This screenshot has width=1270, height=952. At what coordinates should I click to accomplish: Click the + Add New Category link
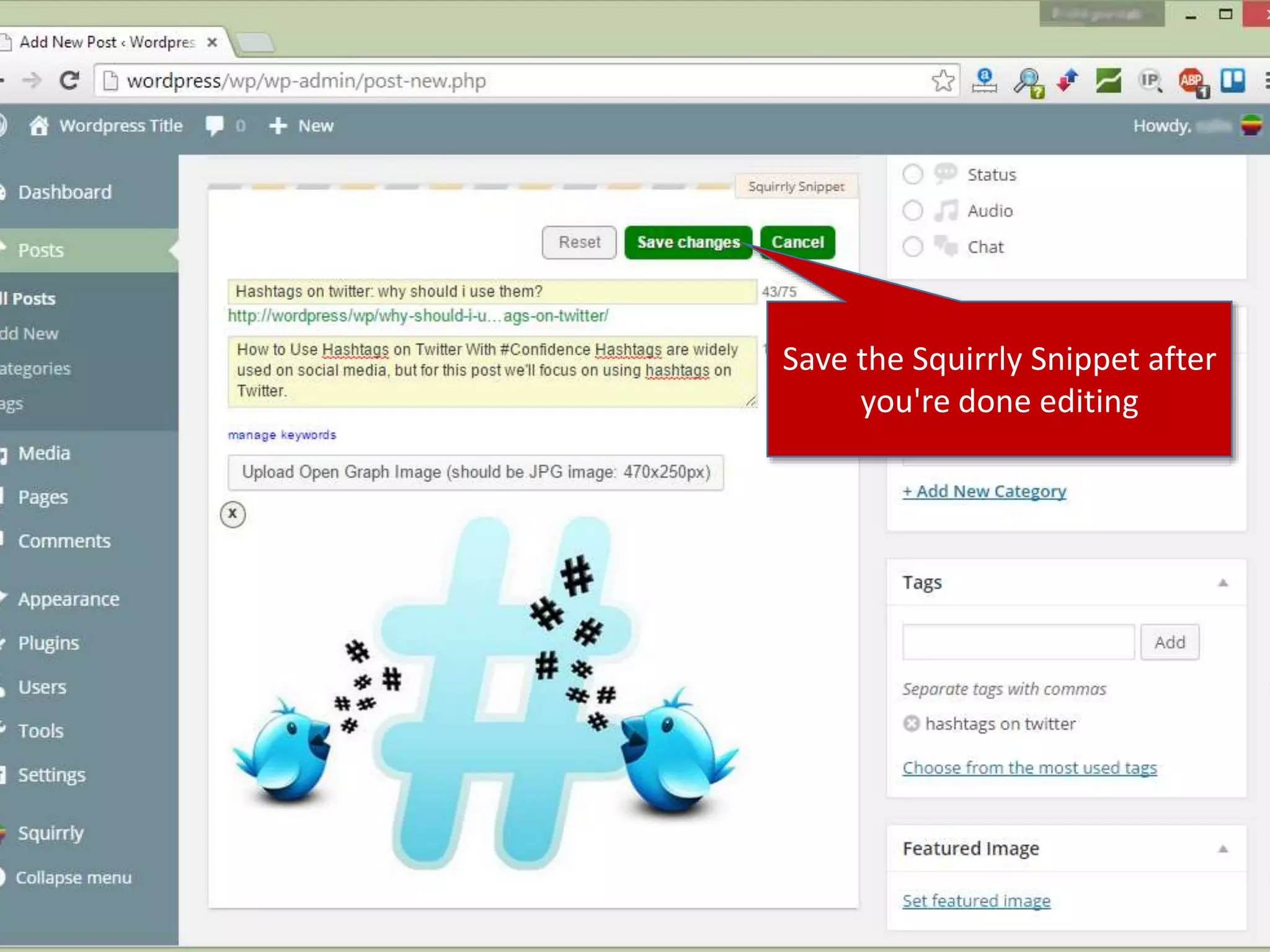click(x=984, y=491)
